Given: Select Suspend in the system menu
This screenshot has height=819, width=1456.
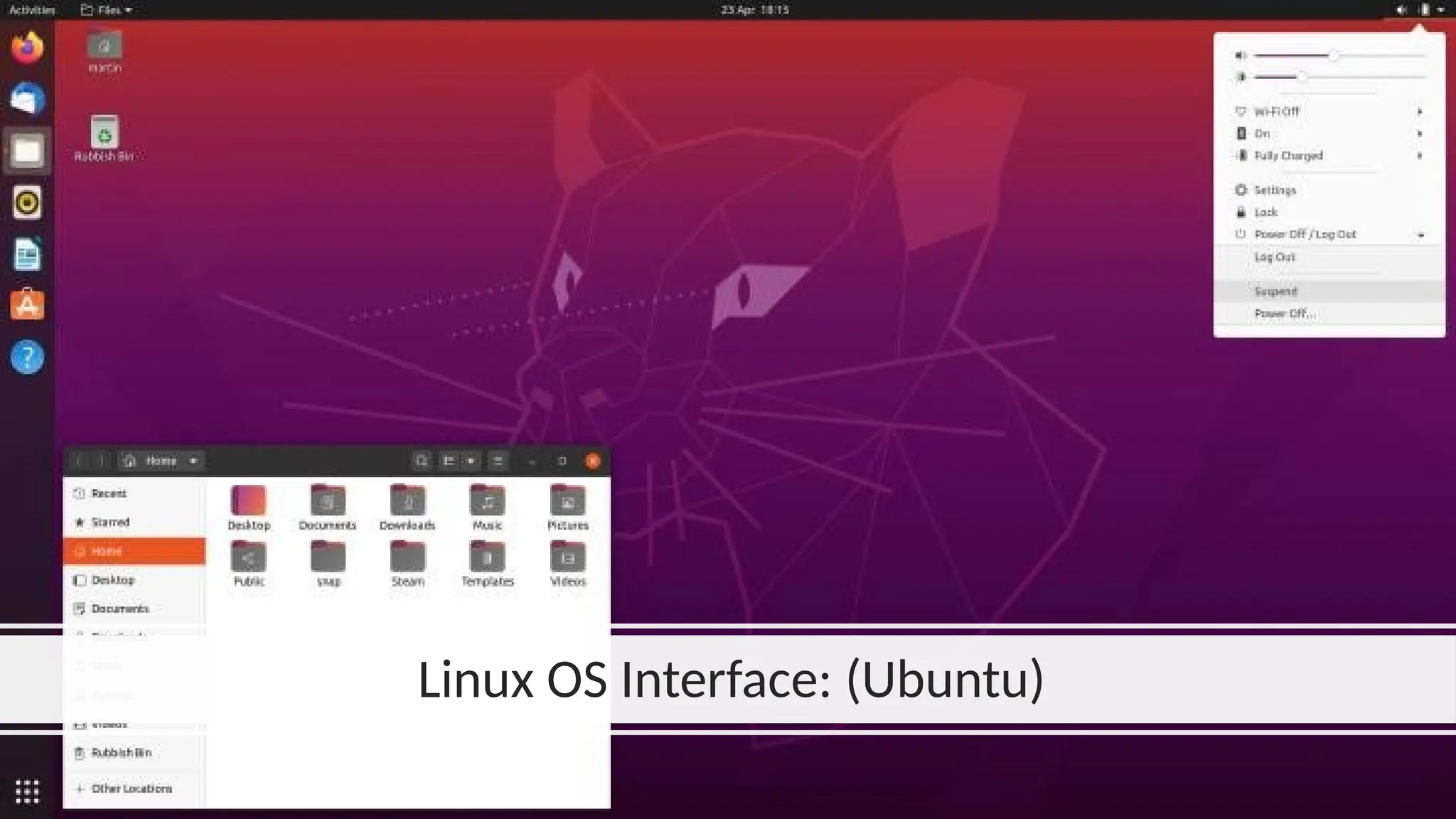Looking at the screenshot, I should (x=1329, y=291).
